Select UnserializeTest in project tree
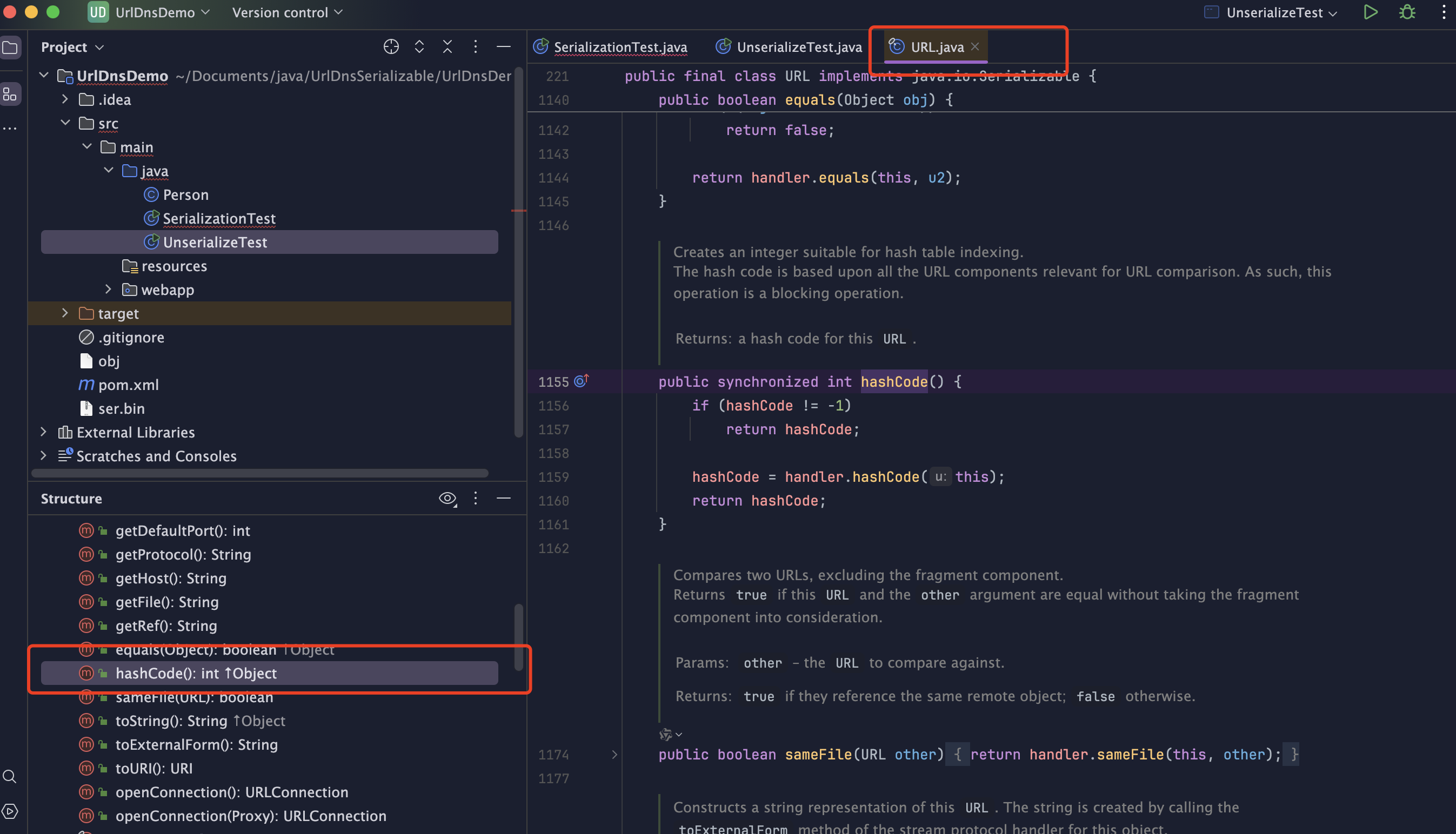The image size is (1456, 834). pyautogui.click(x=269, y=242)
